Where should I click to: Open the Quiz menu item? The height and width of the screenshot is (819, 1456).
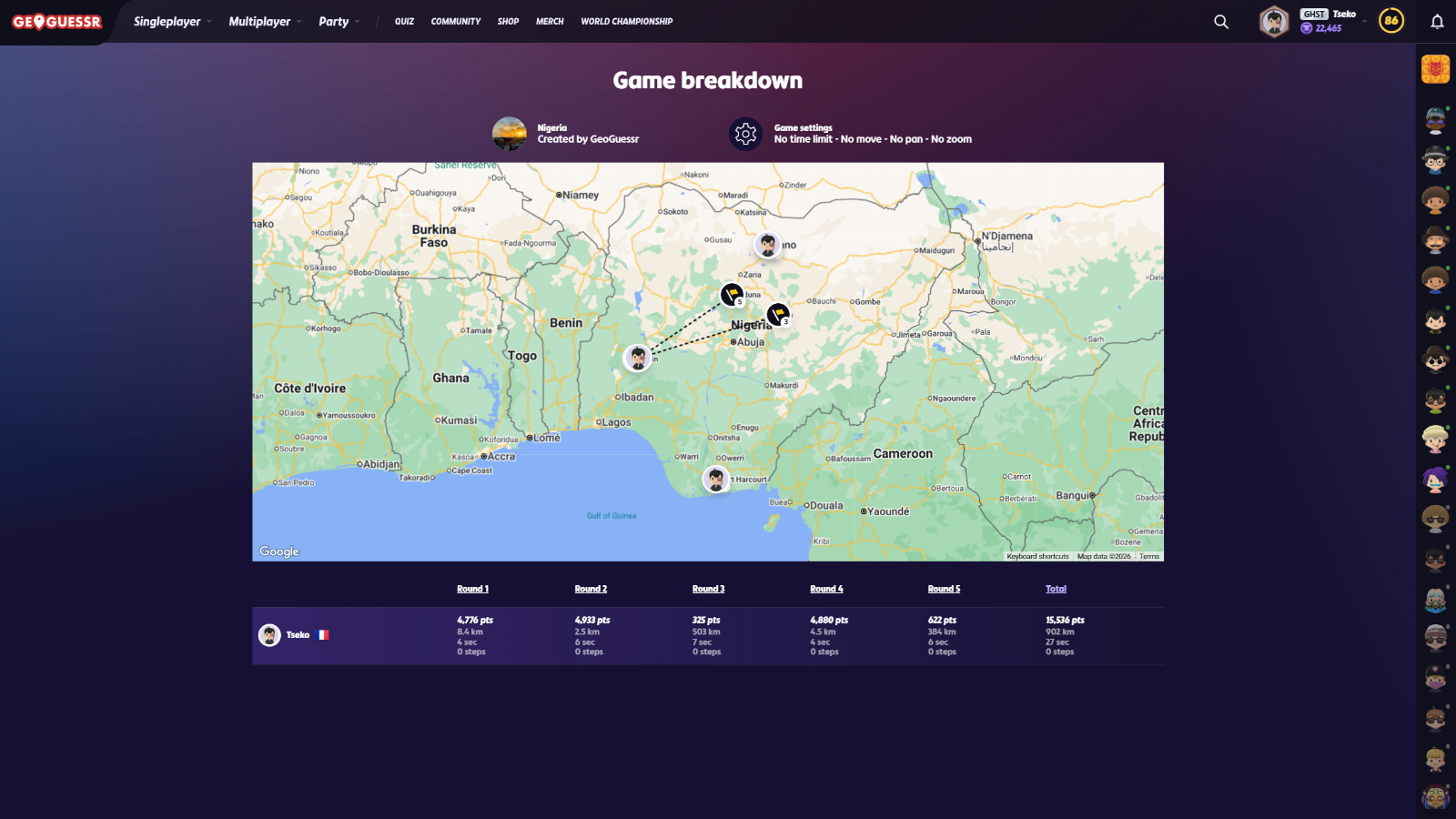point(404,22)
